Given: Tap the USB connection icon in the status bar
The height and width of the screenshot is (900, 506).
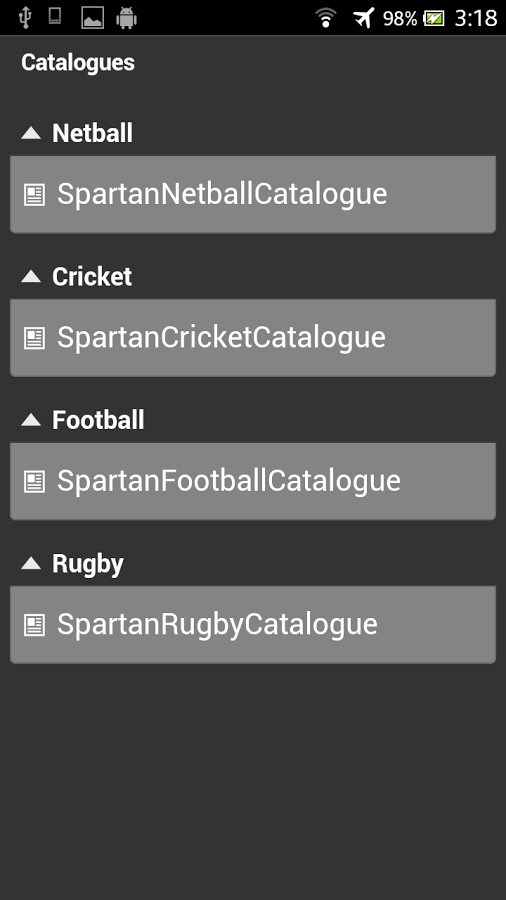Looking at the screenshot, I should click(x=25, y=17).
